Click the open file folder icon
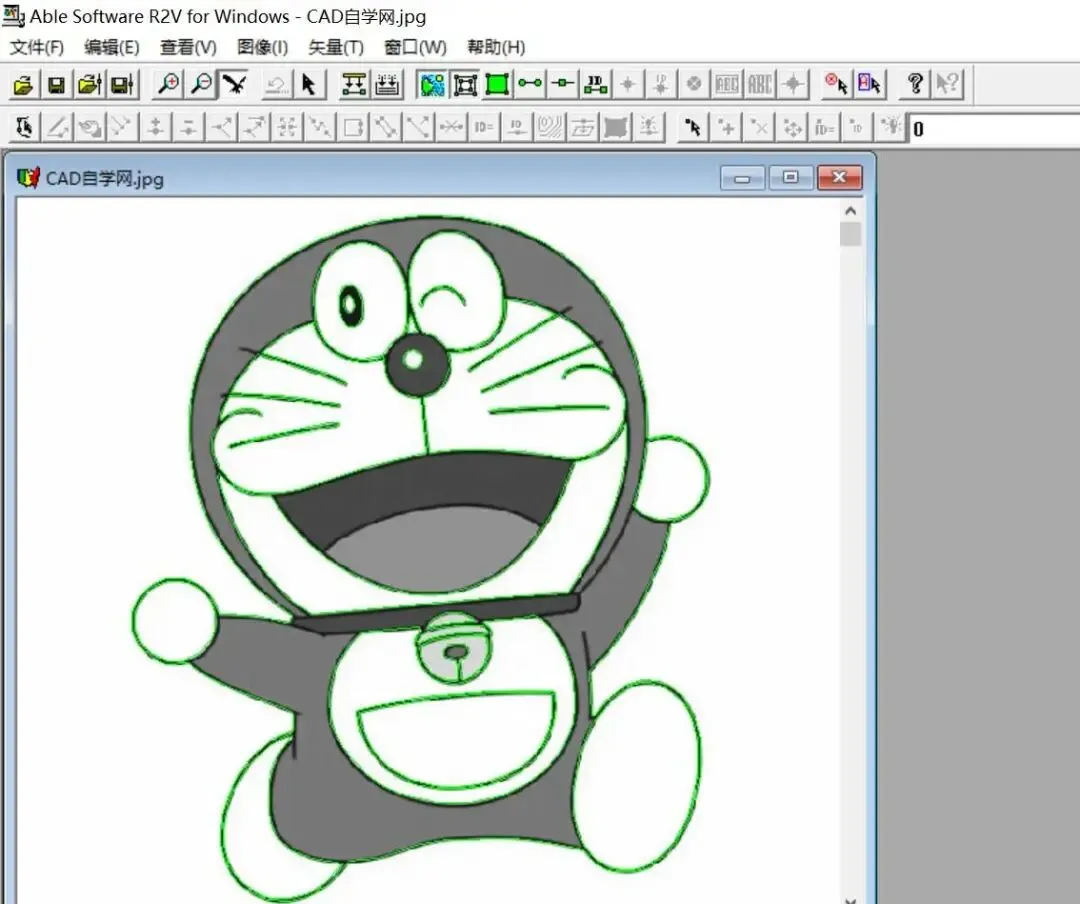The width and height of the screenshot is (1080, 904). pos(24,85)
